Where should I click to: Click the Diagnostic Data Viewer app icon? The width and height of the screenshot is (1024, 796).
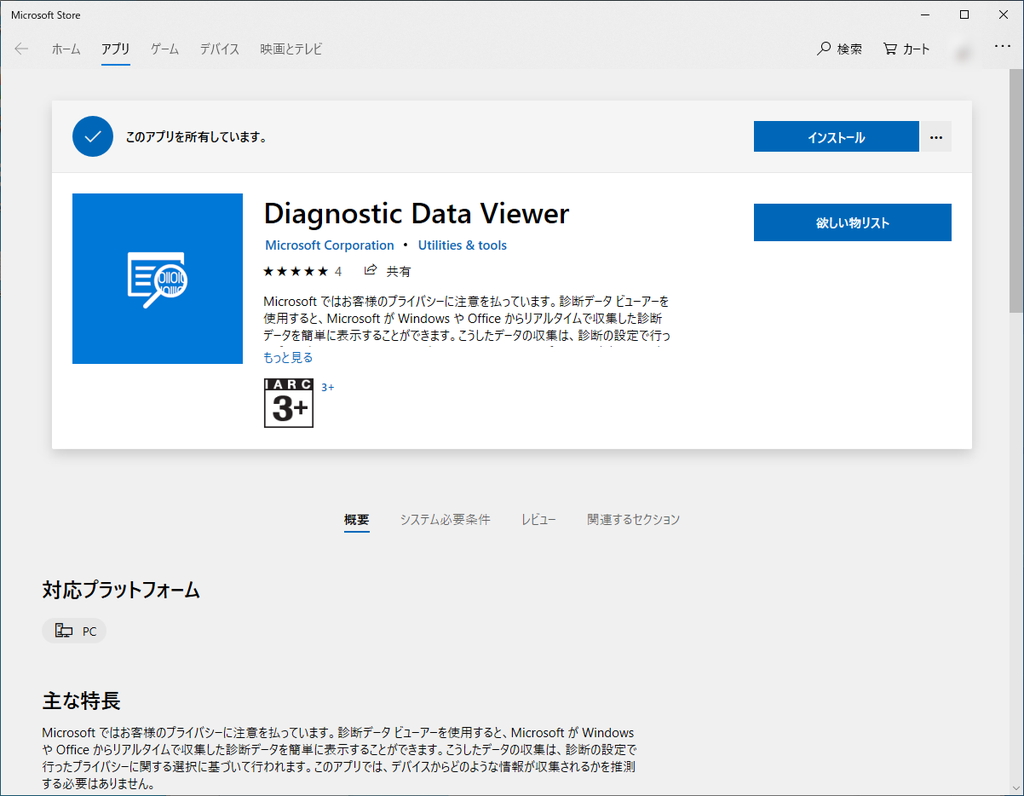point(157,278)
